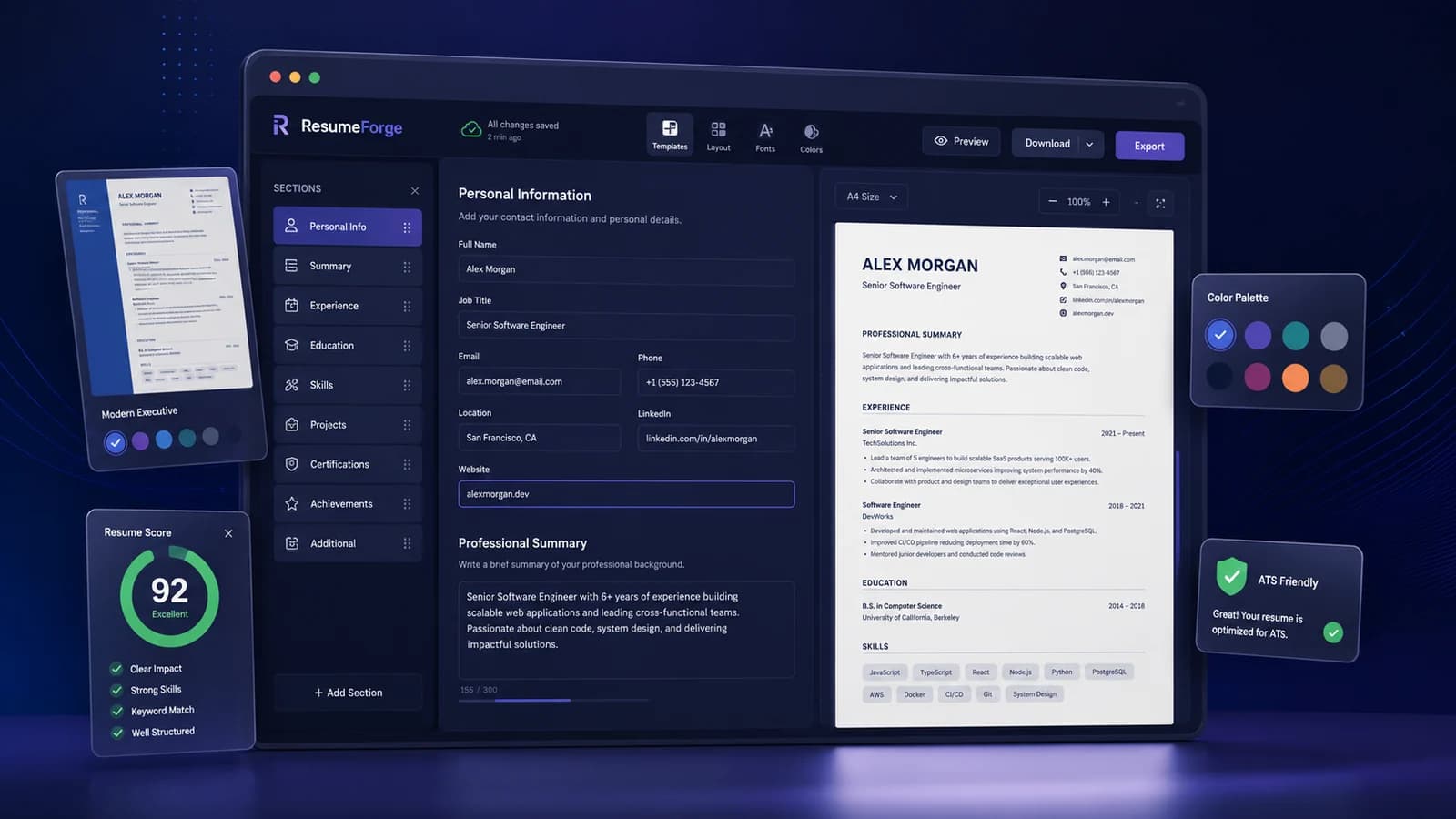This screenshot has height=819, width=1456.
Task: Click the Export button
Action: 1149,146
